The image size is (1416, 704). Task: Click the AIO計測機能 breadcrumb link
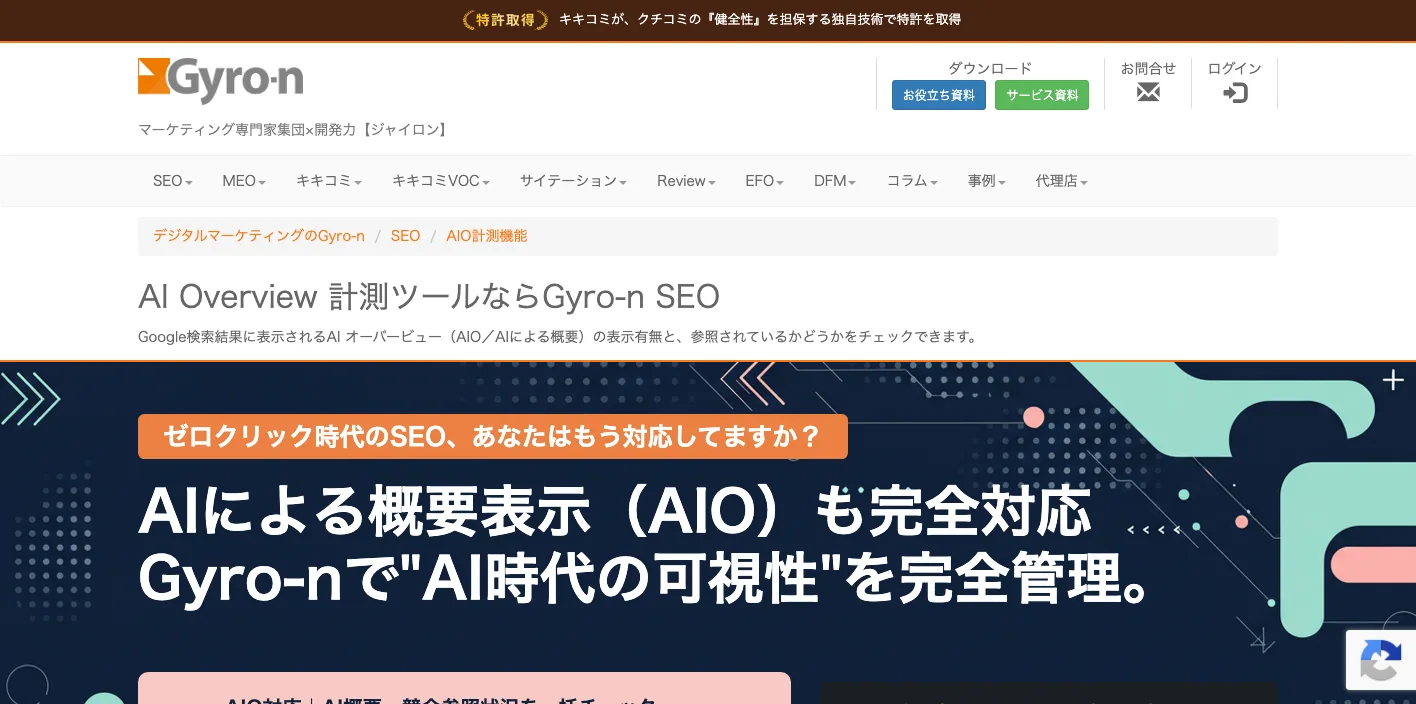click(x=487, y=236)
